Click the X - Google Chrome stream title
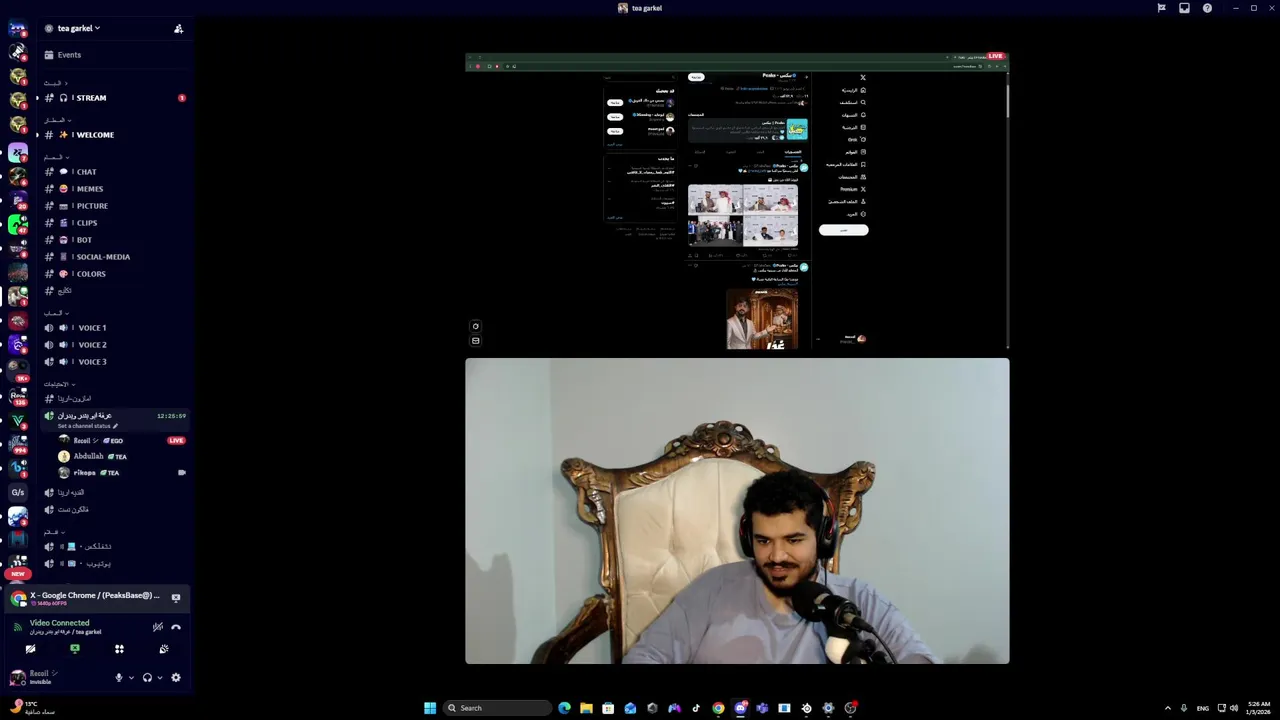Image resolution: width=1280 pixels, height=720 pixels. tap(95, 596)
